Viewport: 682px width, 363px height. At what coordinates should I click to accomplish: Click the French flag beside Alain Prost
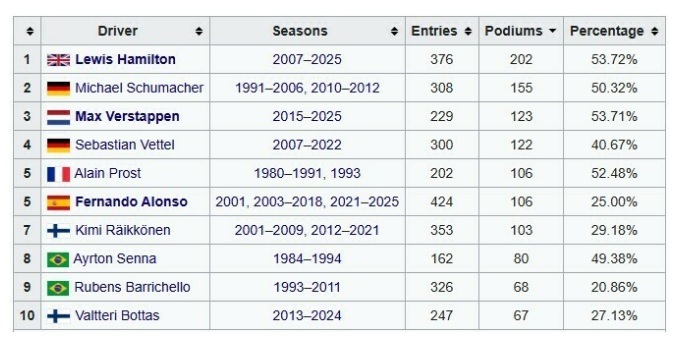[58, 174]
